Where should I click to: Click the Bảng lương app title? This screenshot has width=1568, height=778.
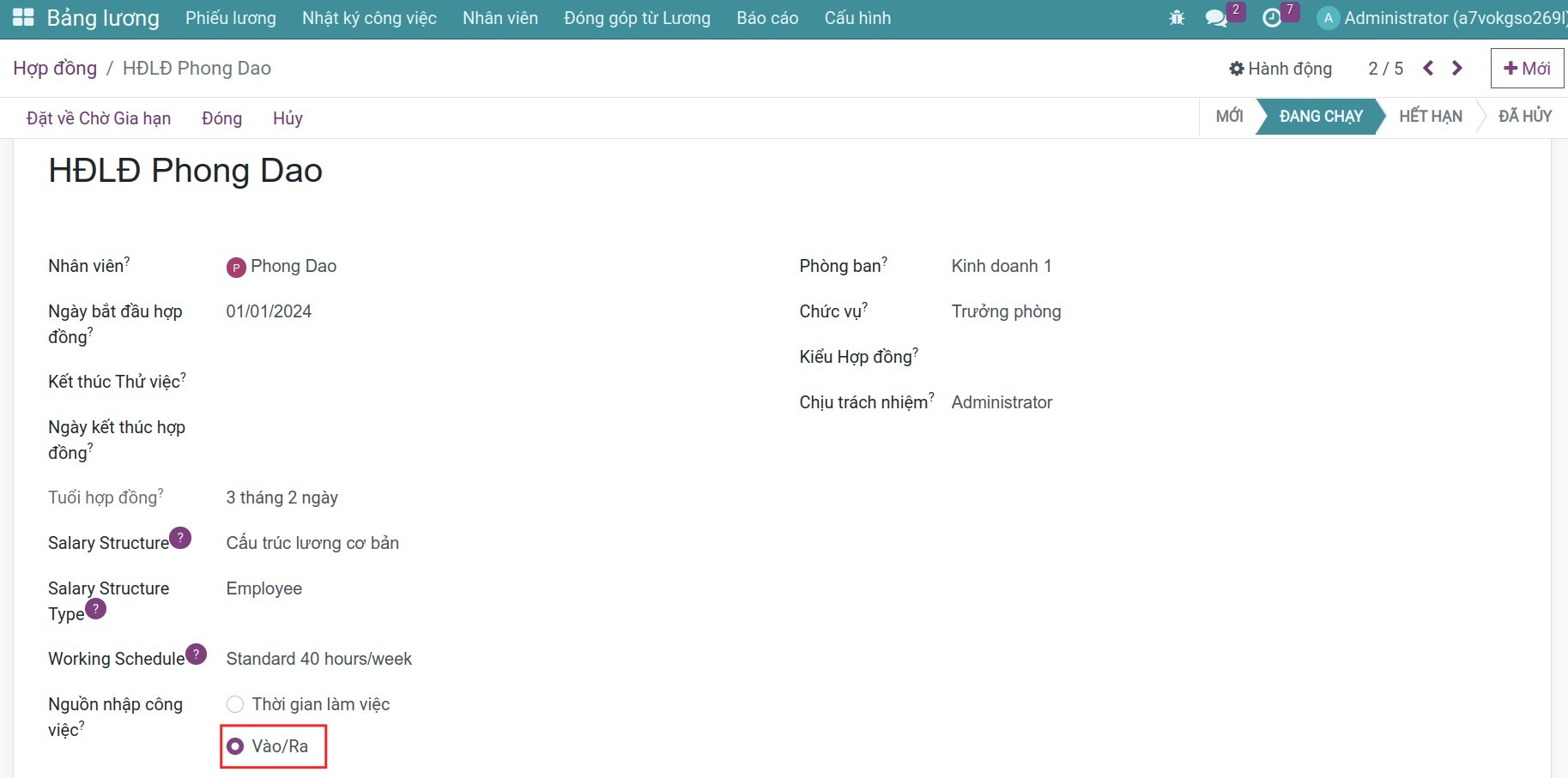(103, 18)
